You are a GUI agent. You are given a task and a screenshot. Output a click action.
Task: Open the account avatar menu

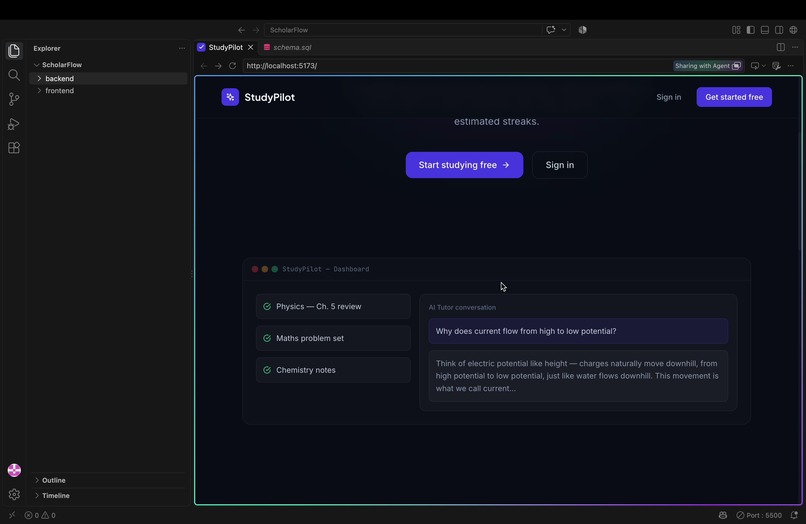pyautogui.click(x=14, y=470)
